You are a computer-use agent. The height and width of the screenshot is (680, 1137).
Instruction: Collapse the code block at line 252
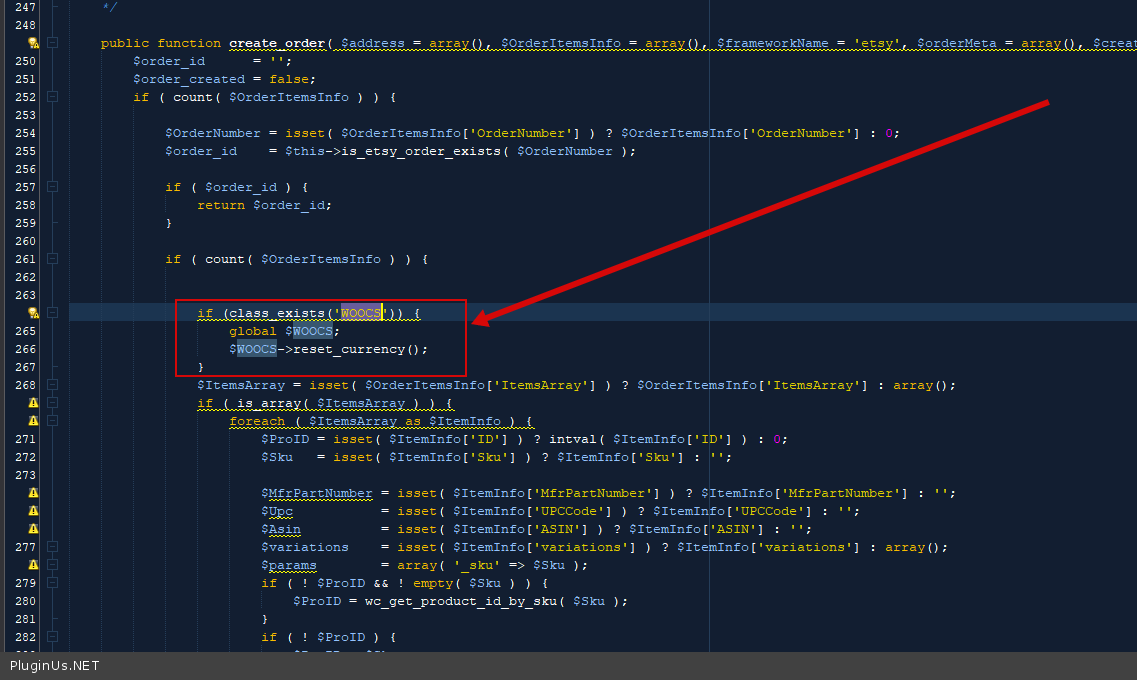[52, 97]
